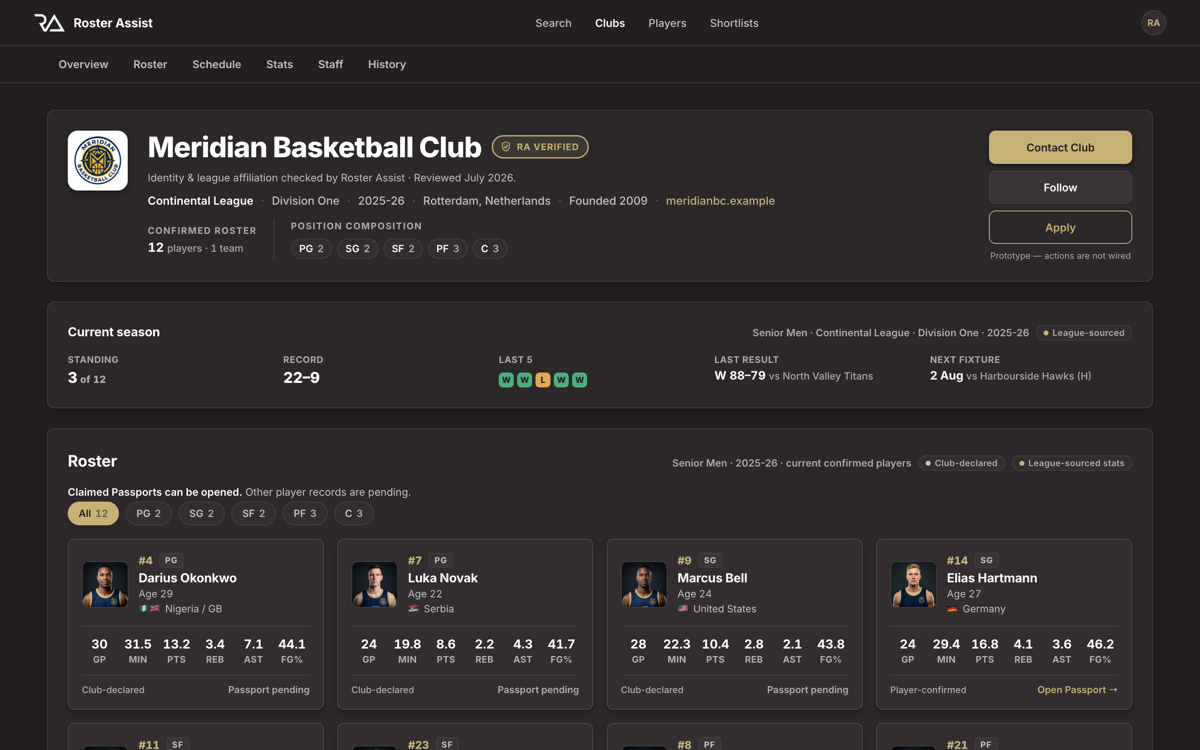
Task: Click Marcus Bell's player photo
Action: [644, 584]
